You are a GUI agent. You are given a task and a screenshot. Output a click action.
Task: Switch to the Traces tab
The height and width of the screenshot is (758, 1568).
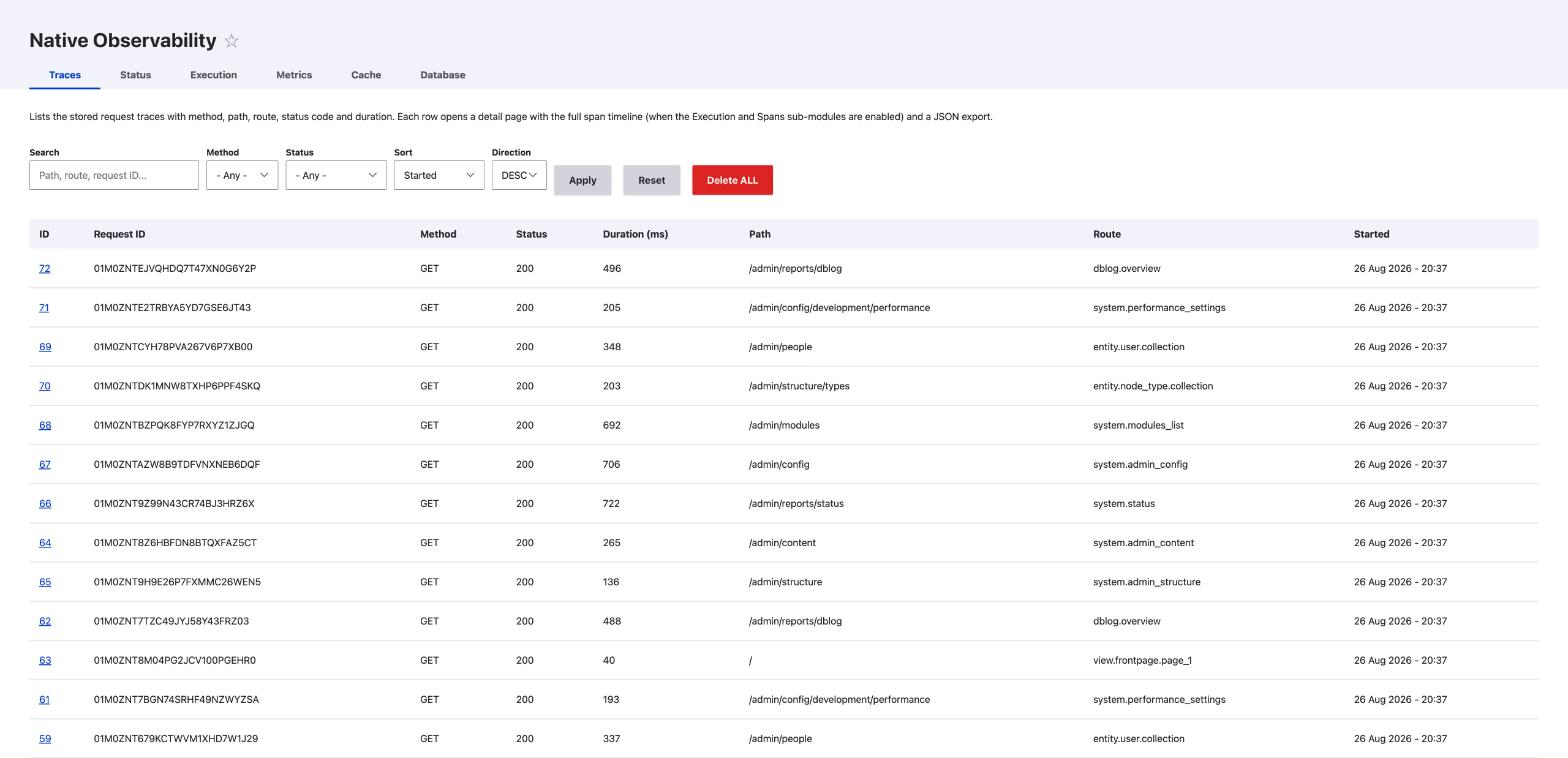[x=65, y=75]
